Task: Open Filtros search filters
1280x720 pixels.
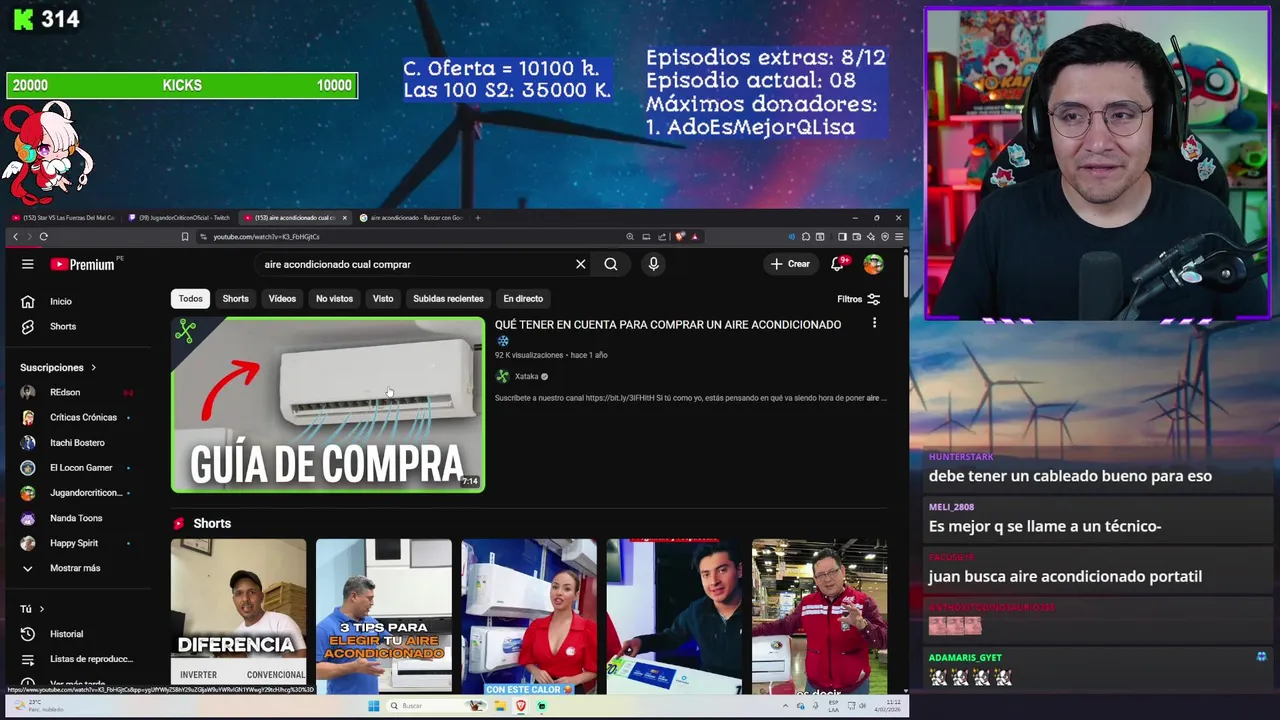Action: [x=858, y=298]
